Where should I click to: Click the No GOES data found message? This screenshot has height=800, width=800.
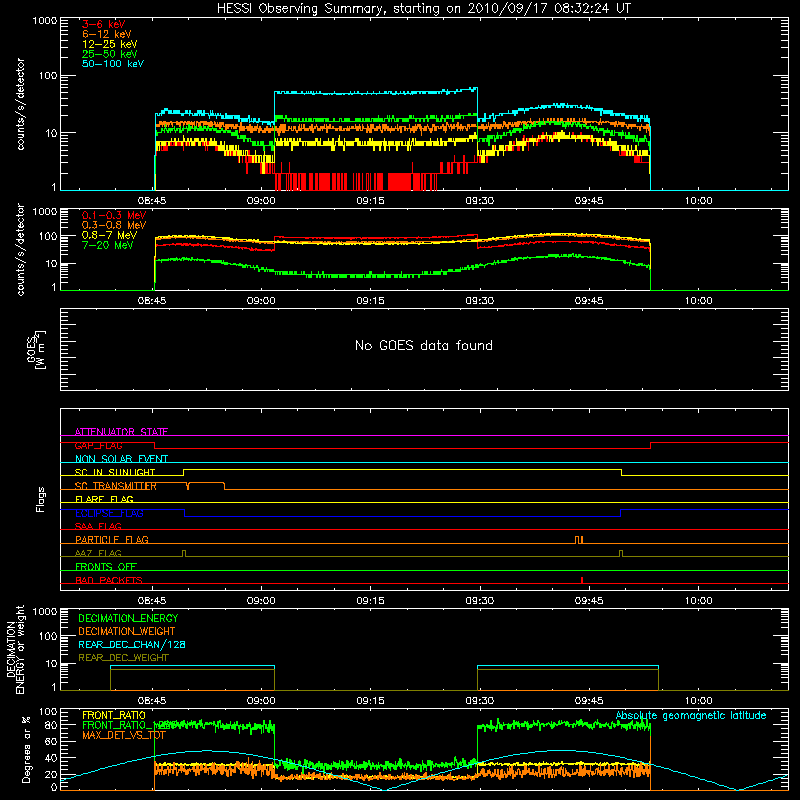pos(423,345)
